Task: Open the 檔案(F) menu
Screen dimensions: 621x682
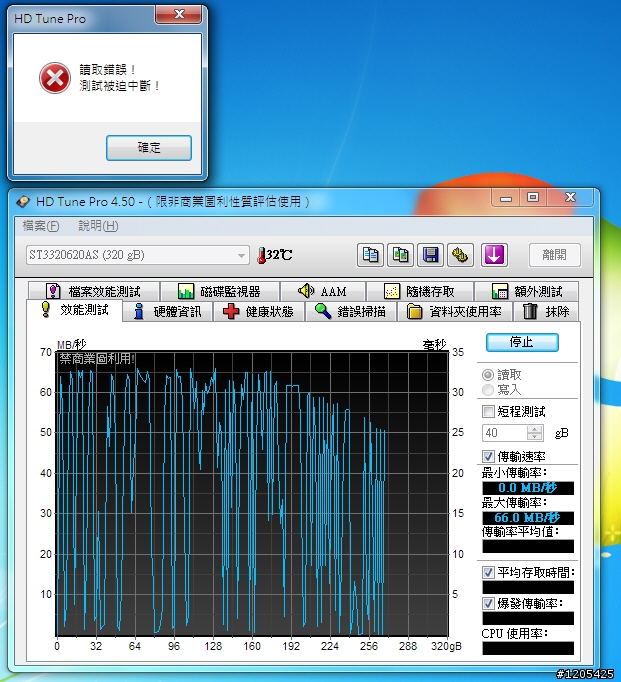Action: pyautogui.click(x=40, y=226)
